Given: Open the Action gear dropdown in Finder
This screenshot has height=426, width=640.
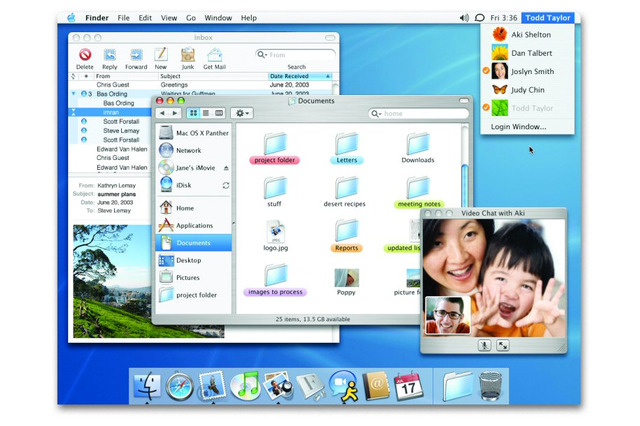Looking at the screenshot, I should [242, 114].
